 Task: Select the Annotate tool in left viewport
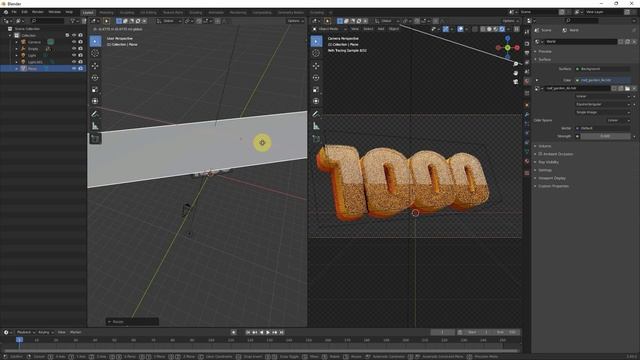pos(95,114)
